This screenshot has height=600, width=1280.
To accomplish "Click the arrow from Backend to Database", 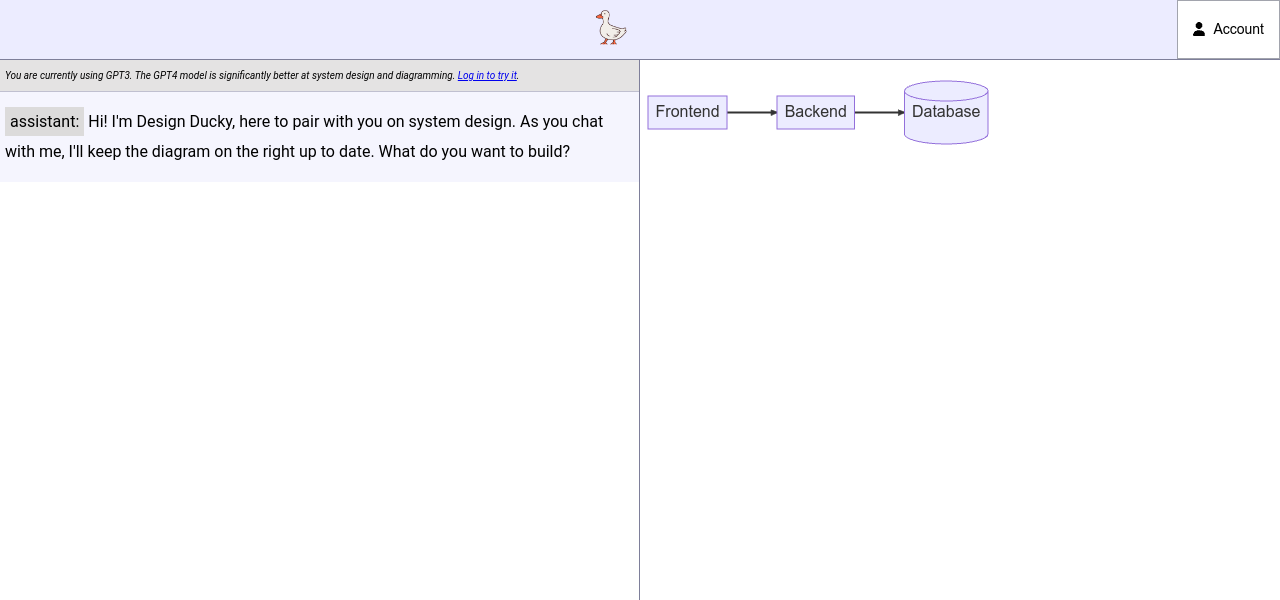I will 877,113.
